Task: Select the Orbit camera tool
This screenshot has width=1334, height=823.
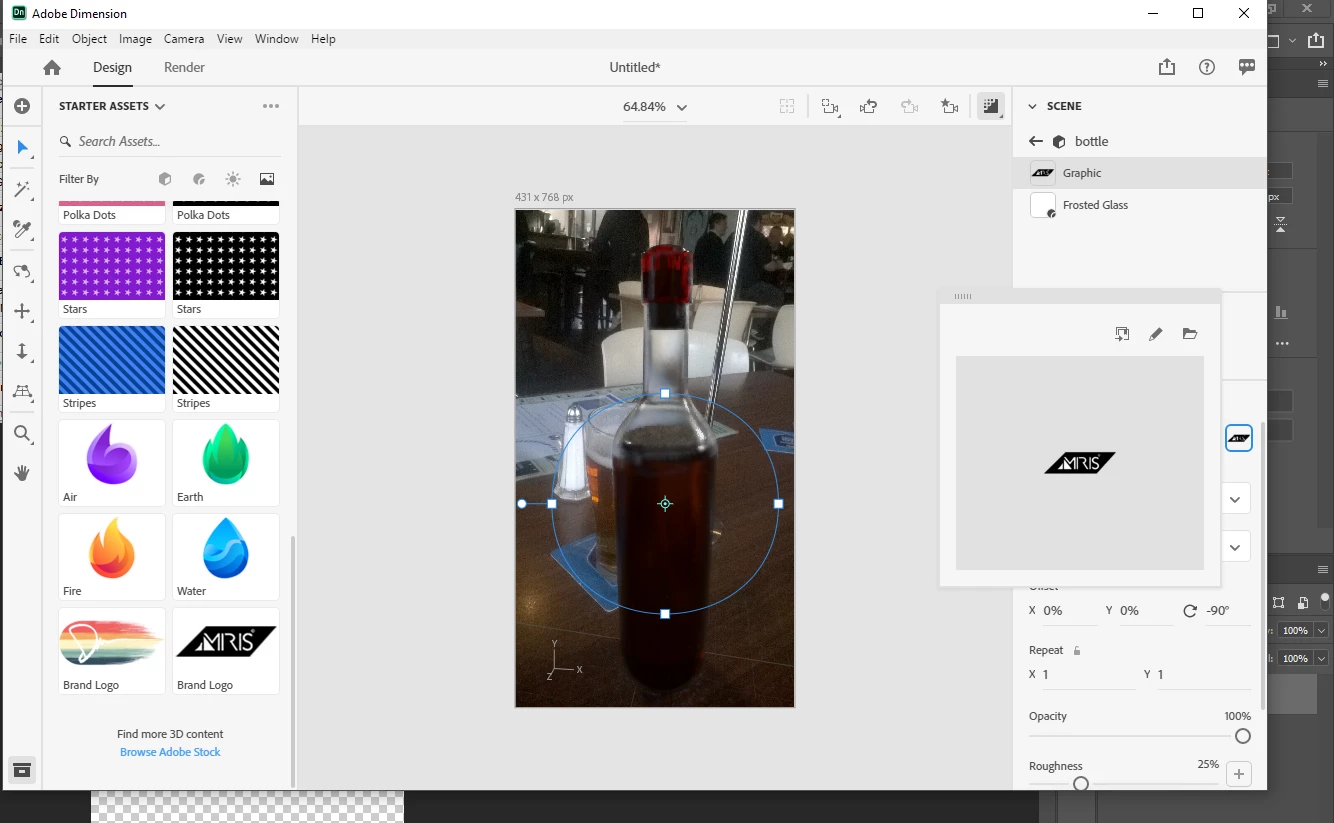Action: 23,271
